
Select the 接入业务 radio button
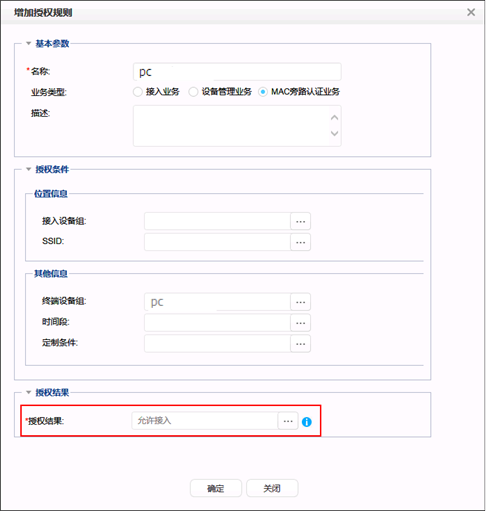137,92
